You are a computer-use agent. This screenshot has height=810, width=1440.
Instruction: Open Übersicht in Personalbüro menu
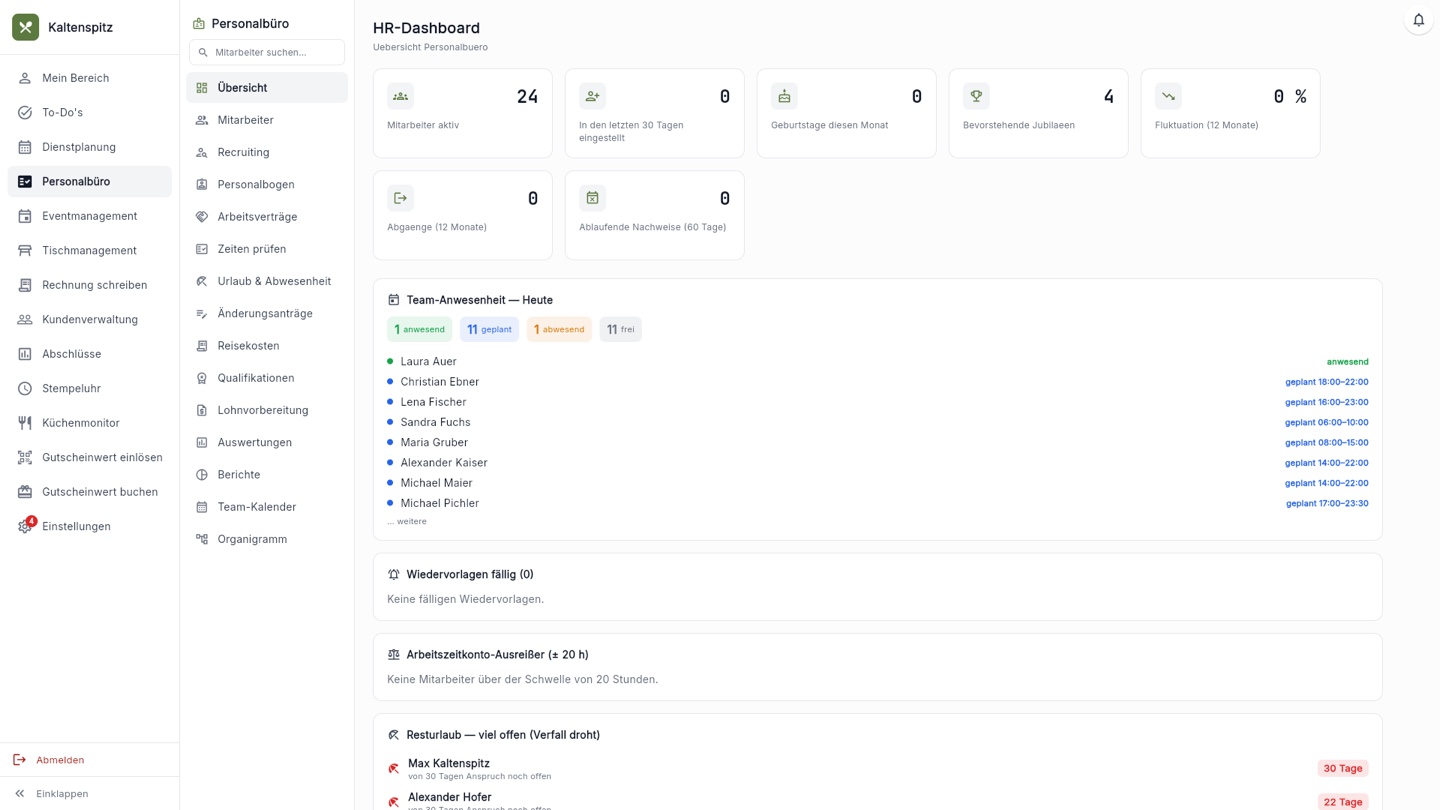click(267, 87)
